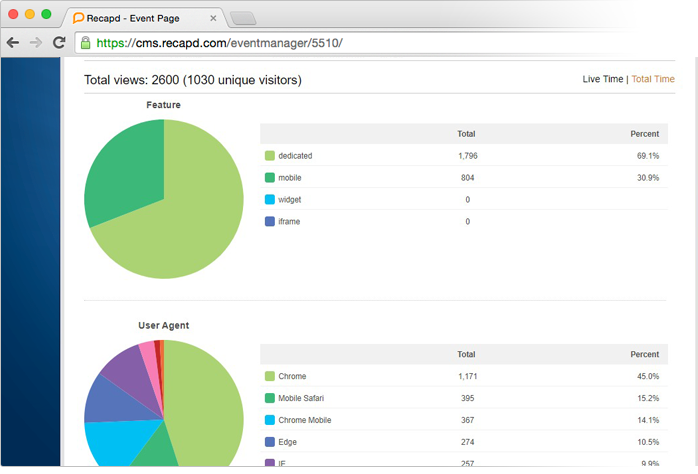Click the Total header in Feature table

tap(466, 134)
